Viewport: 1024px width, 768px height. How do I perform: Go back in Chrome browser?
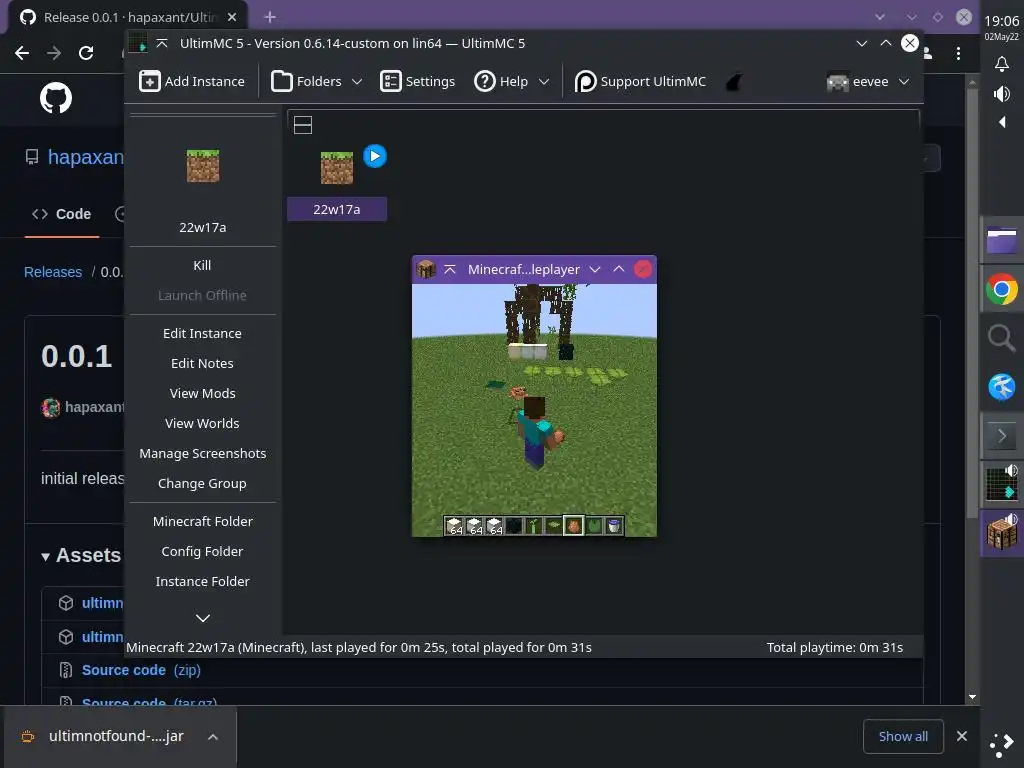coord(22,53)
